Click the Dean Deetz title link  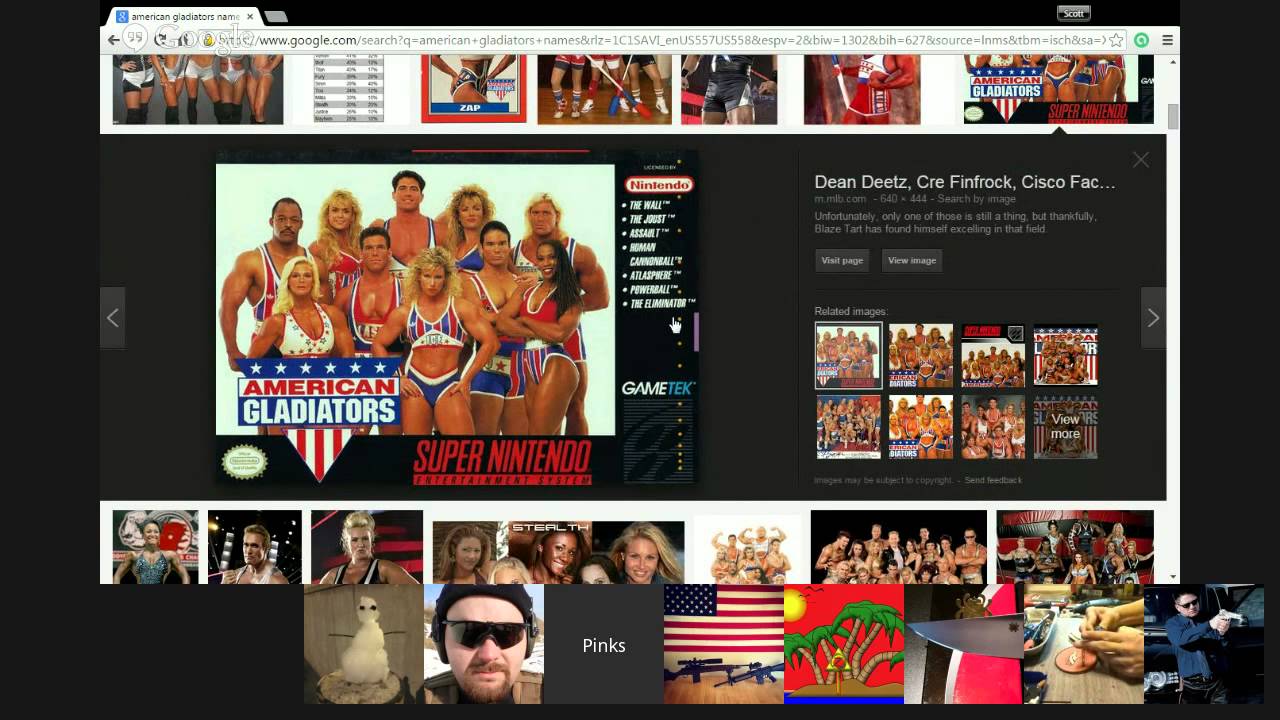965,182
